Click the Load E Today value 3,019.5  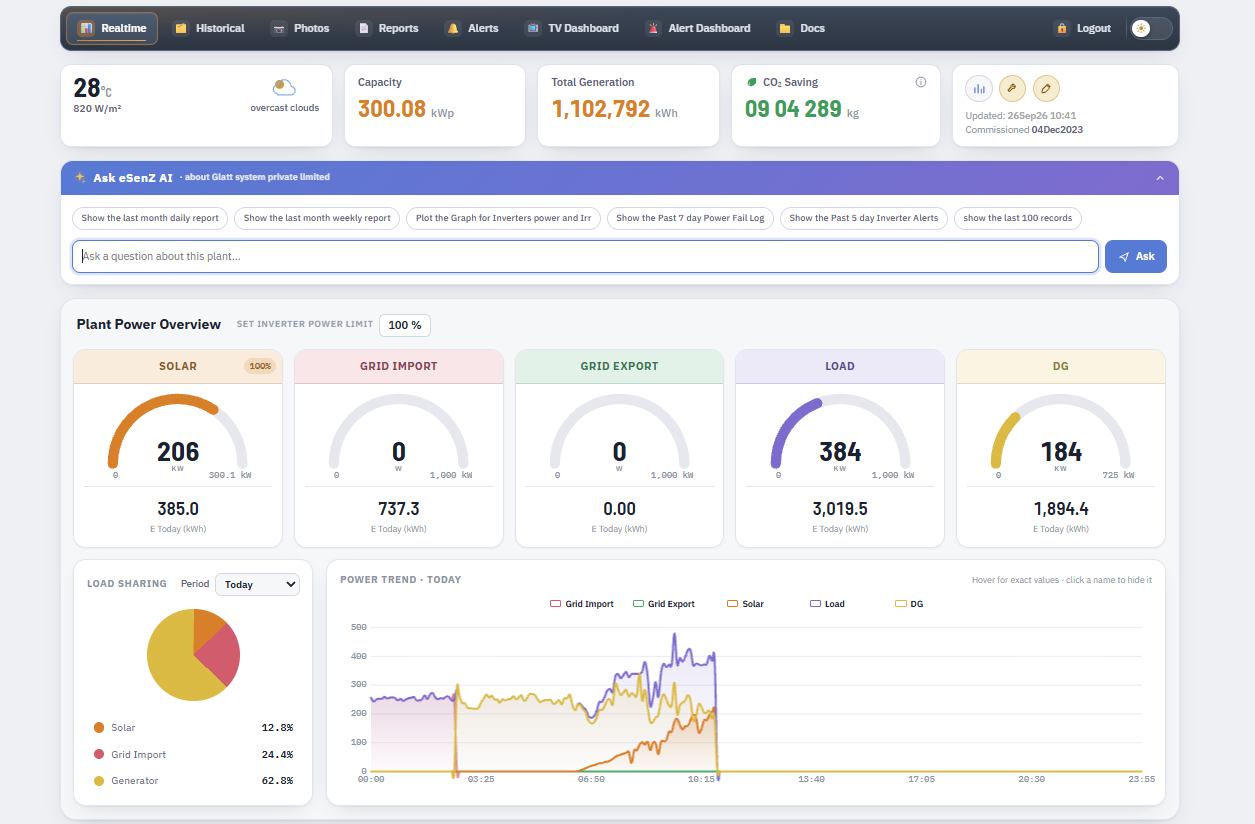840,509
